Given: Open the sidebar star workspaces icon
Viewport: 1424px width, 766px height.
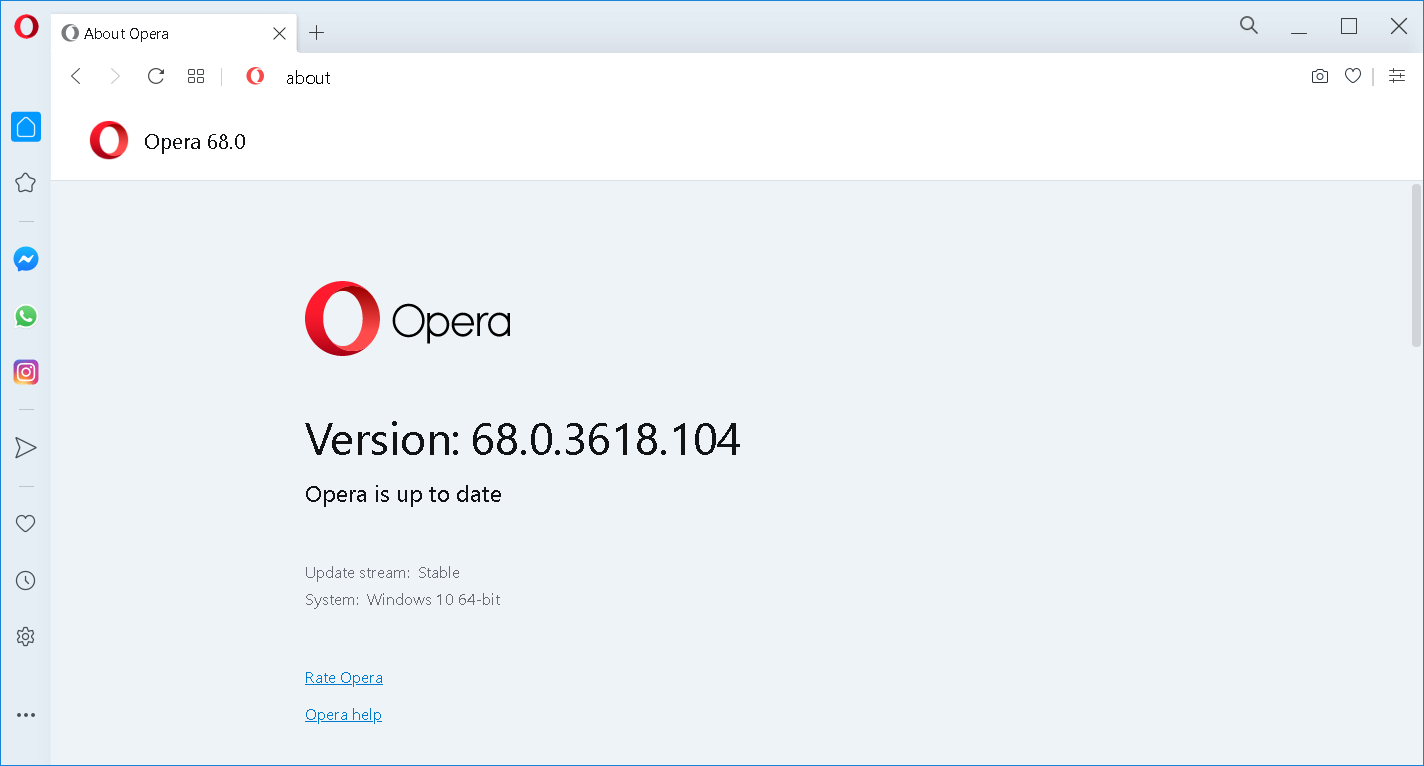Looking at the screenshot, I should [x=26, y=182].
